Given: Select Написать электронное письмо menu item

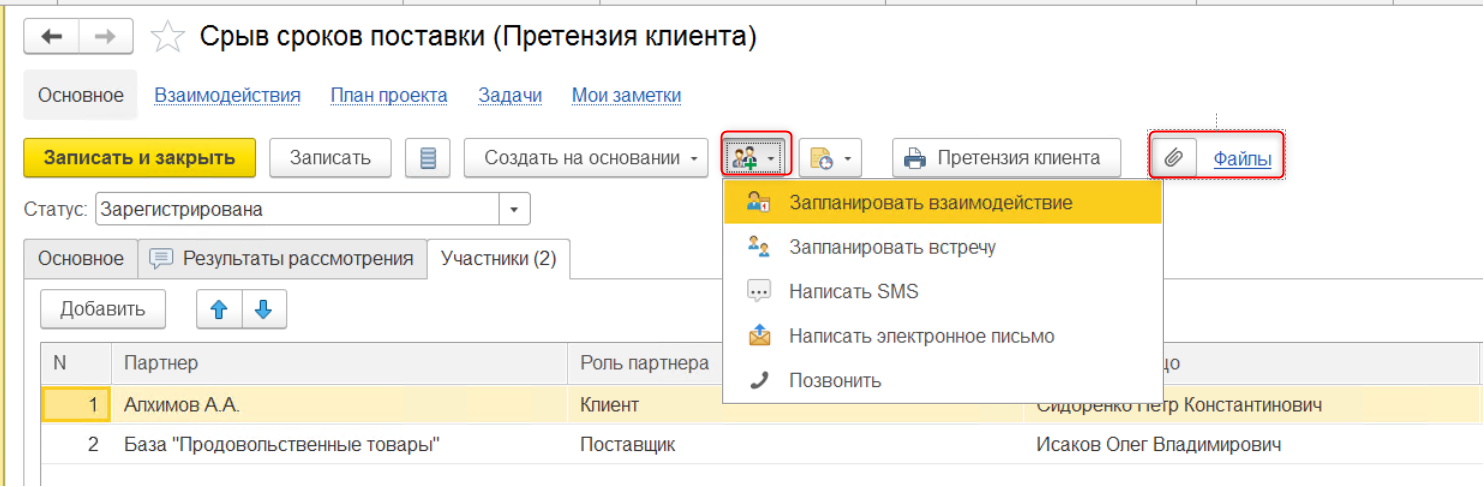Looking at the screenshot, I should tap(921, 336).
